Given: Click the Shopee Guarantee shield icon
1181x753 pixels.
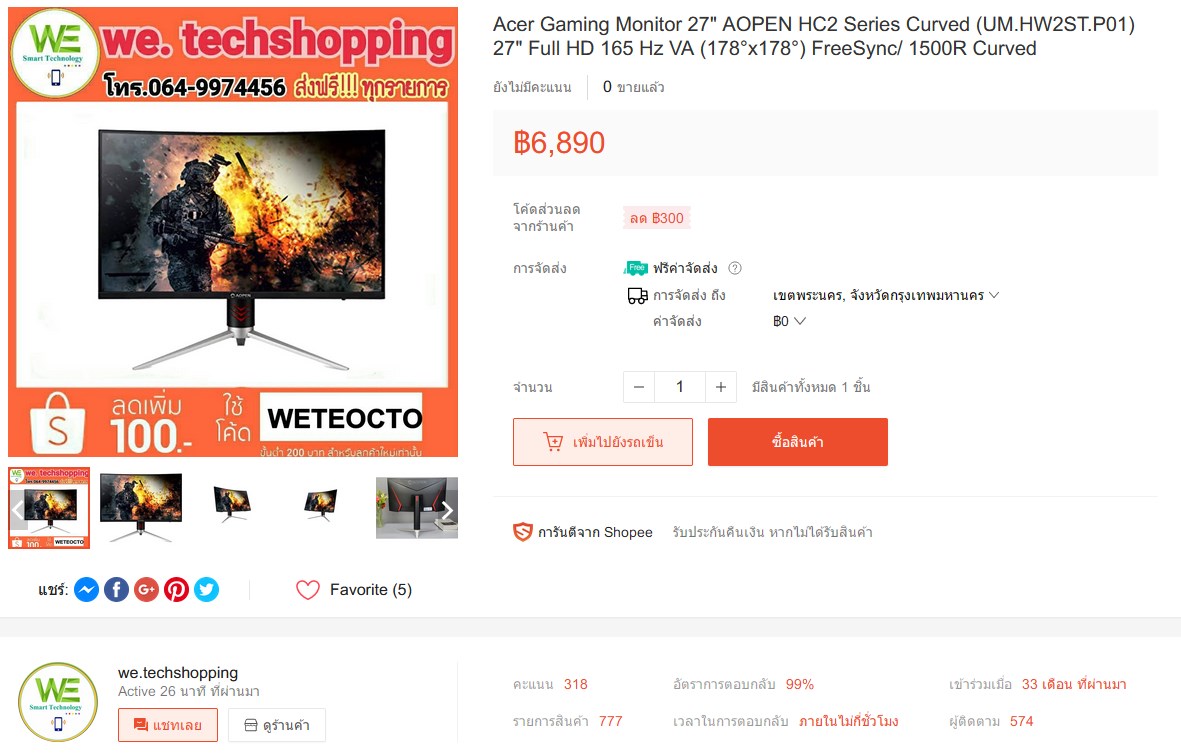Looking at the screenshot, I should pyautogui.click(x=523, y=532).
